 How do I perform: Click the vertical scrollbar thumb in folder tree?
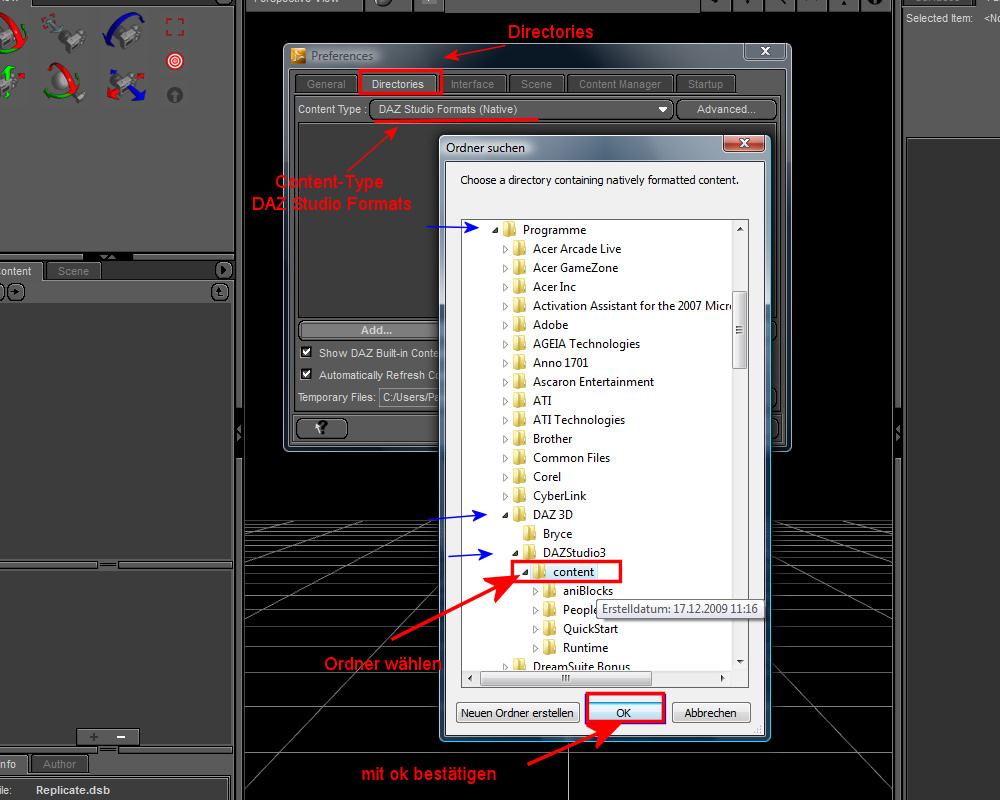click(x=739, y=330)
